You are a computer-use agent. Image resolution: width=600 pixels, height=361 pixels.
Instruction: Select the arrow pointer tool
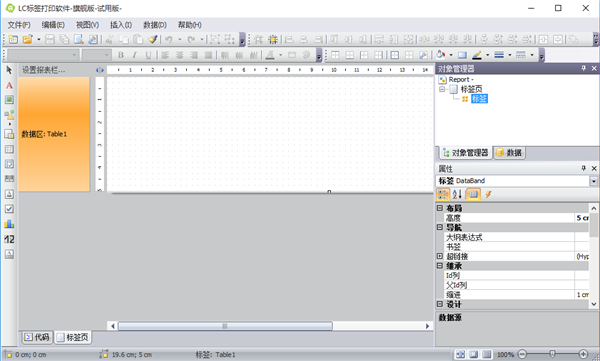[9, 70]
